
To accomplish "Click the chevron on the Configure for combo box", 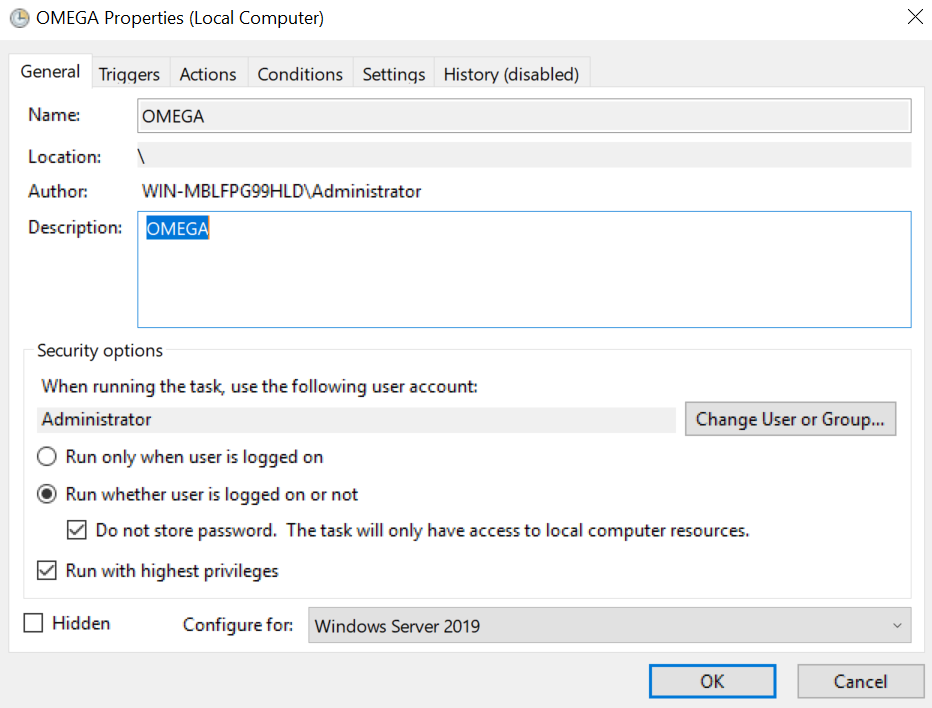I will (898, 624).
